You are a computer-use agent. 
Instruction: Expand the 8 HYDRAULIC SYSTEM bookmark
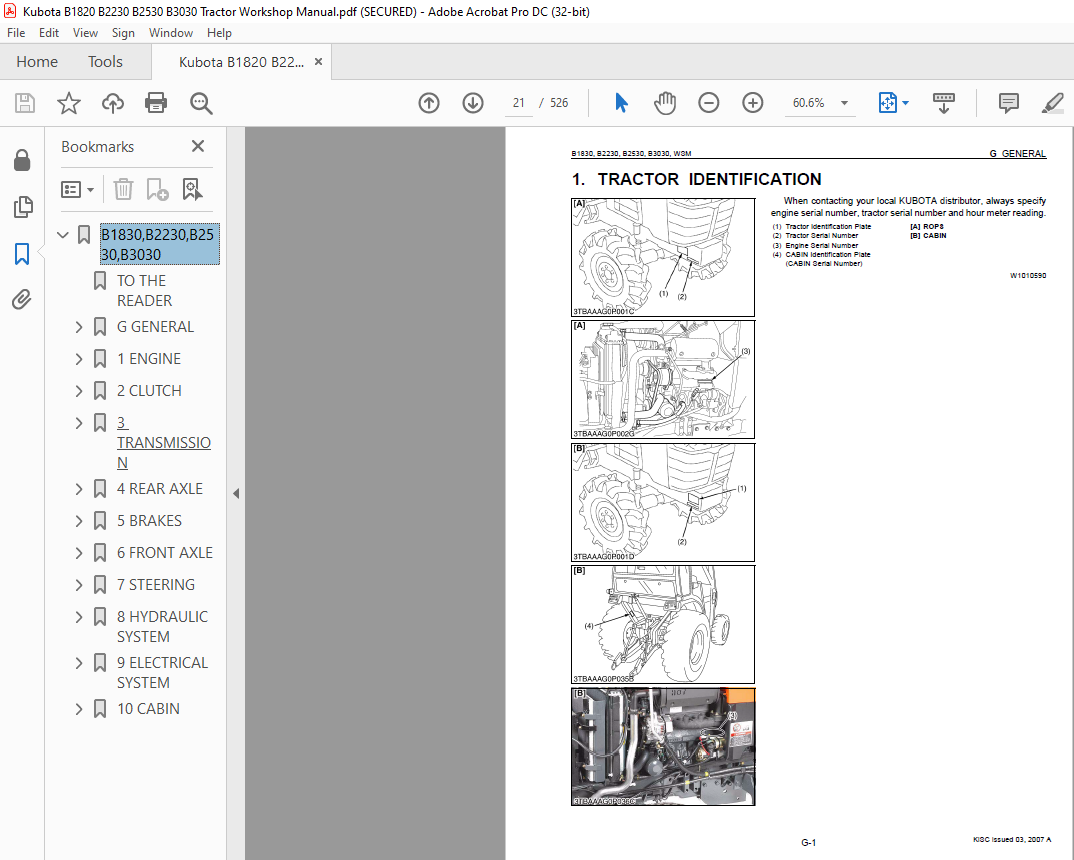click(x=79, y=617)
